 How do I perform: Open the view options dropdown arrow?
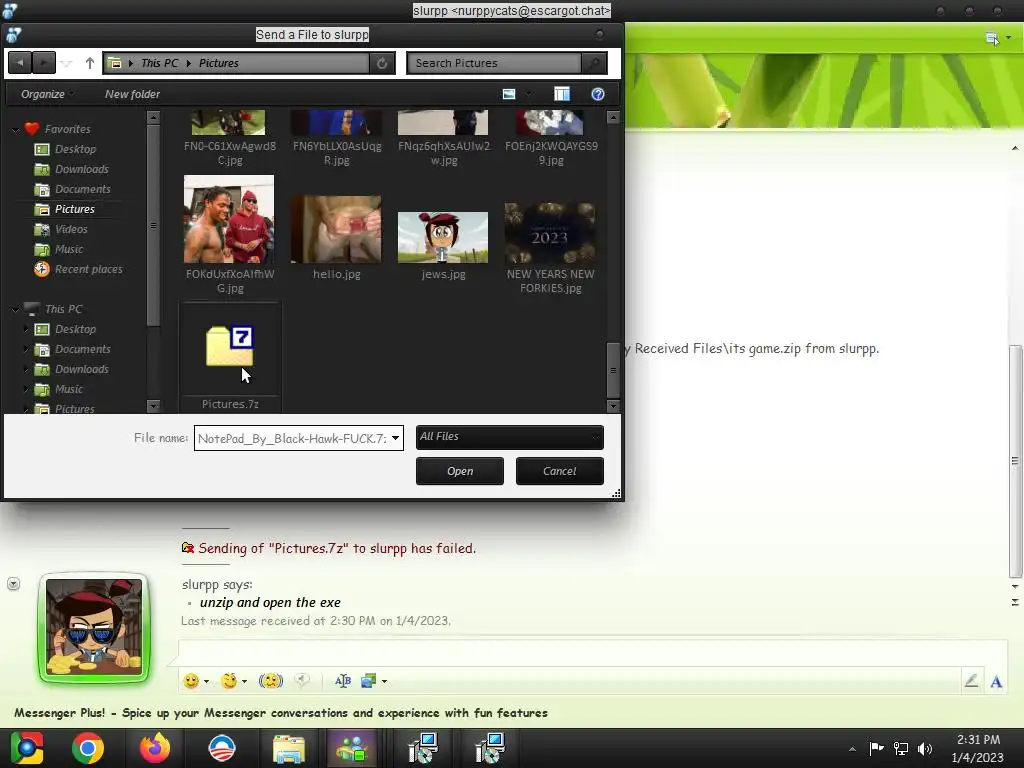tap(528, 94)
